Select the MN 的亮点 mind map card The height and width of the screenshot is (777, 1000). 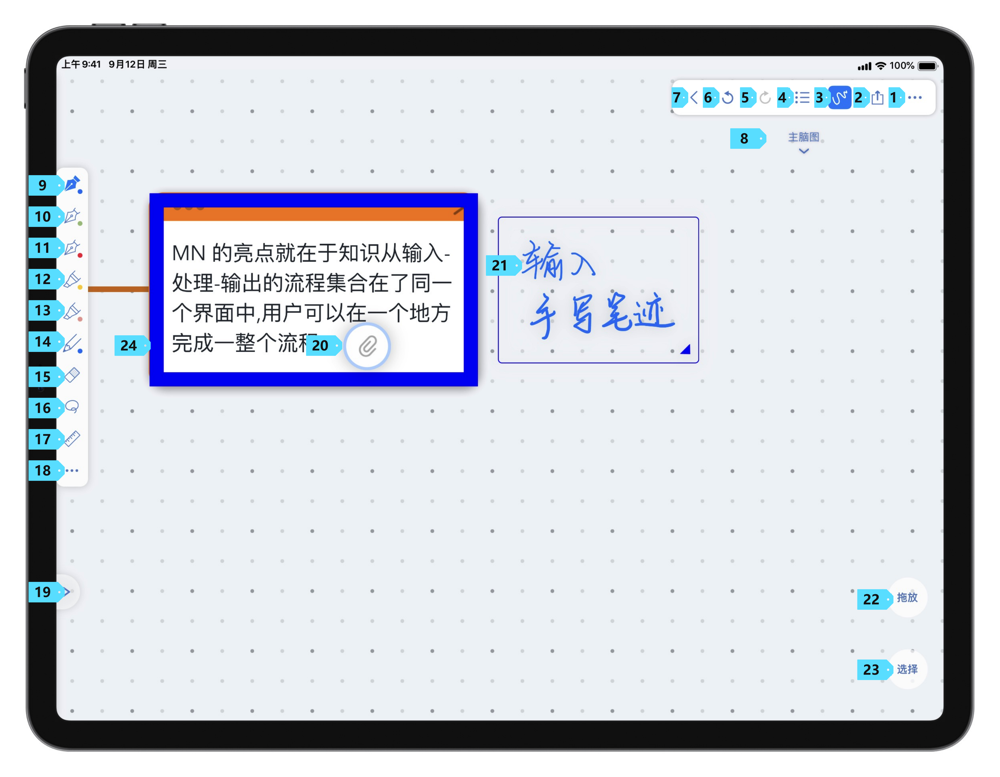tap(314, 290)
